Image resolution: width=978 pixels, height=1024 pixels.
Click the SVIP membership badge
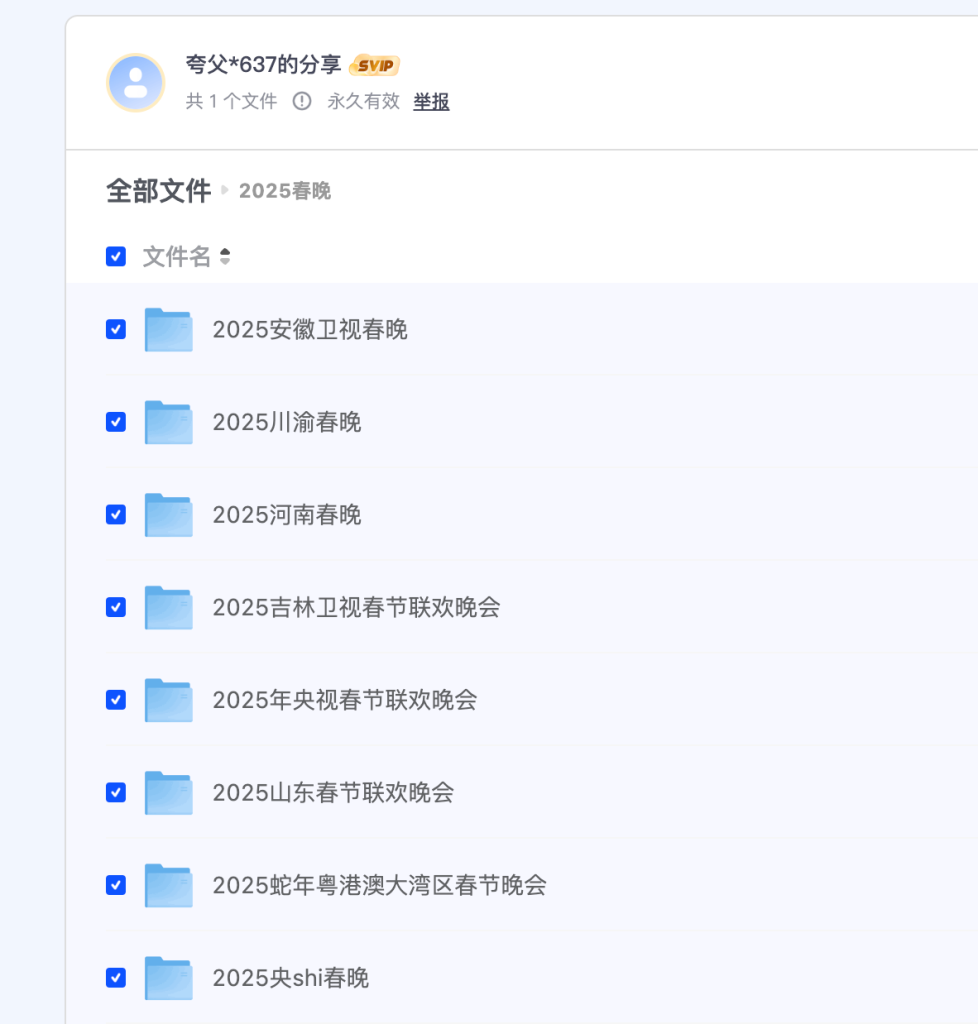click(x=375, y=66)
